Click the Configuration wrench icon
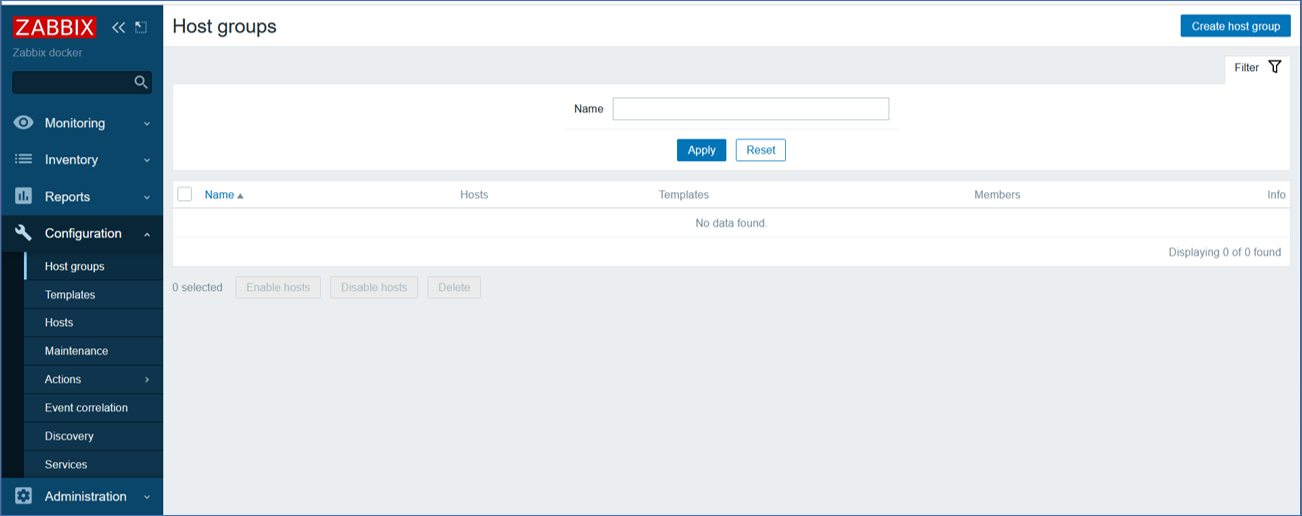This screenshot has width=1302, height=516. (24, 233)
